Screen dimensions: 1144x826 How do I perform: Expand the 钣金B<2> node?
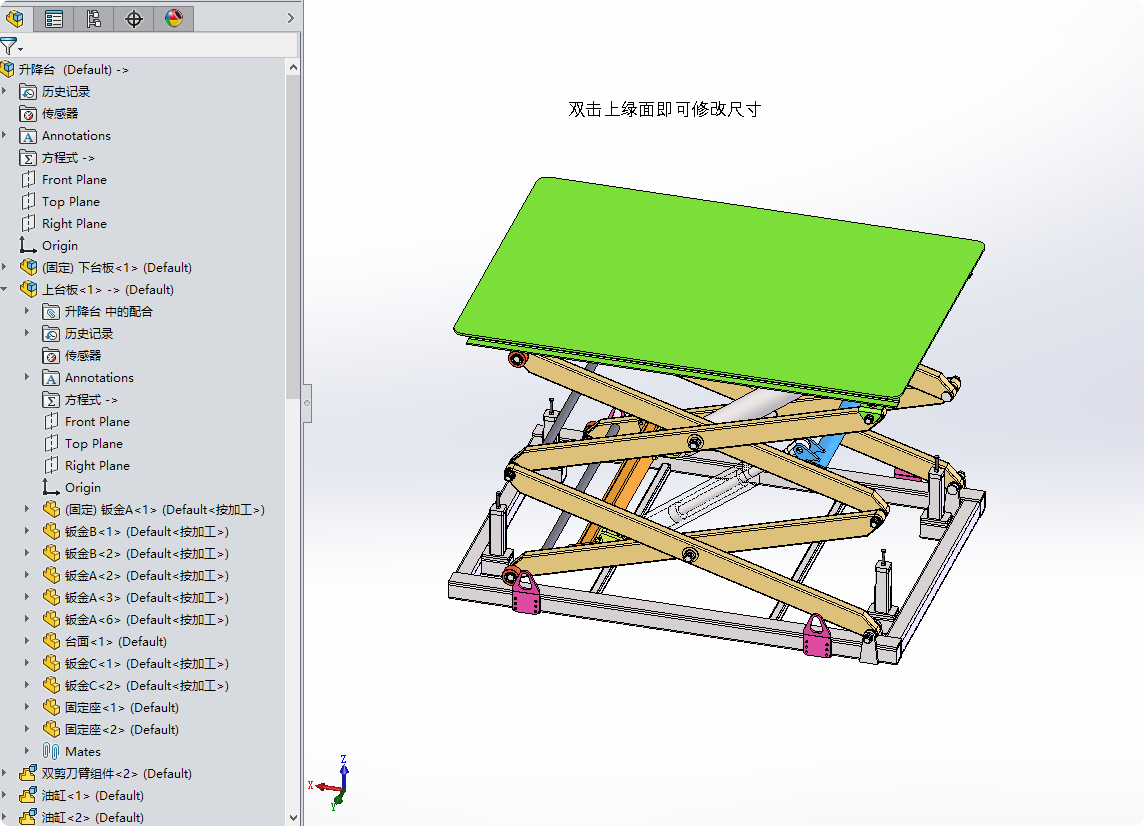(x=27, y=553)
